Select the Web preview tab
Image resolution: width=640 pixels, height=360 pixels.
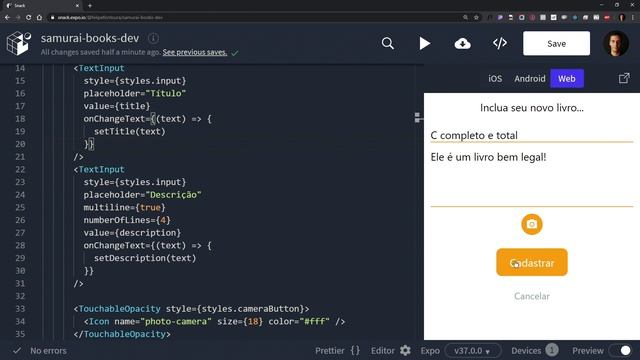(x=567, y=78)
